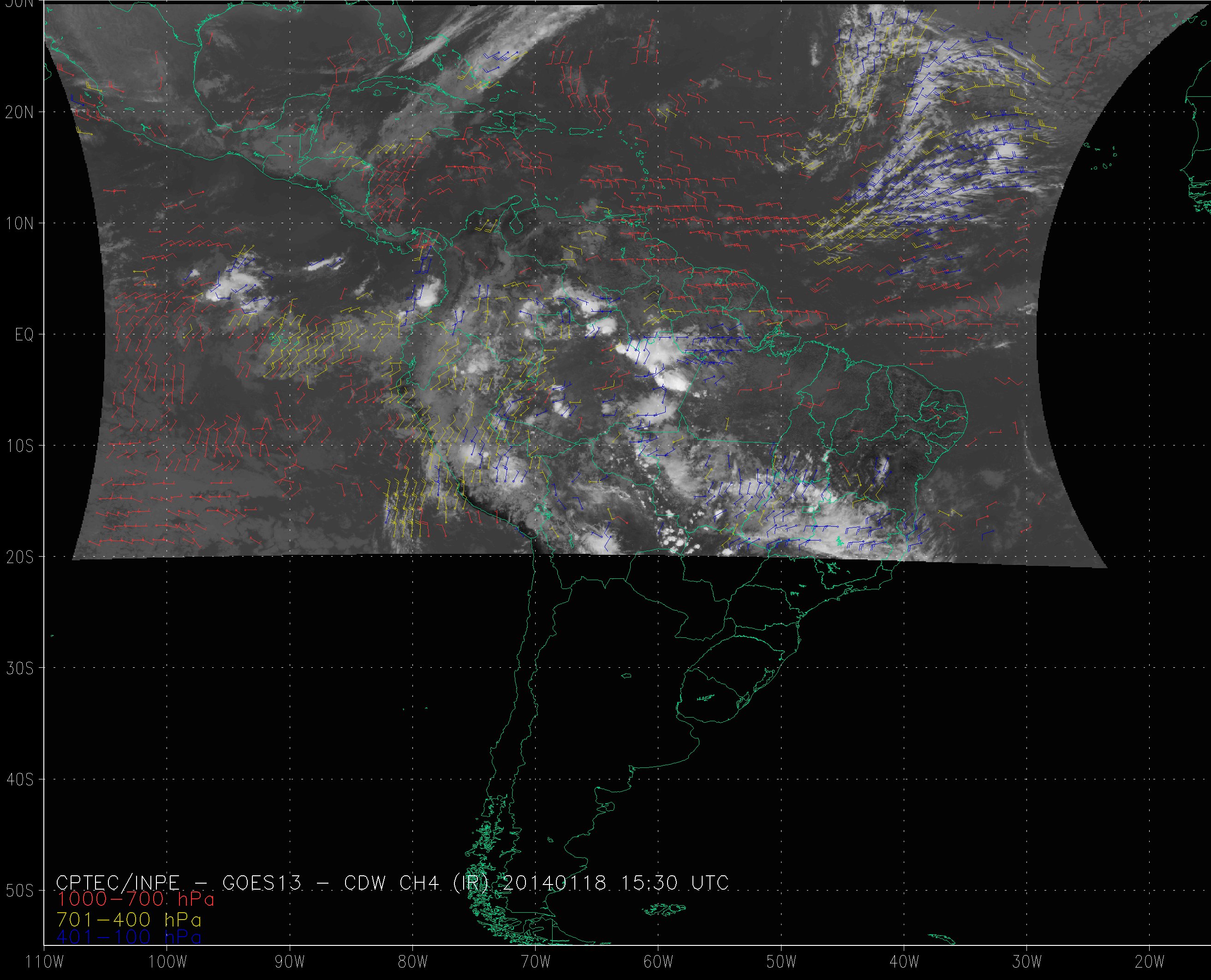The image size is (1211, 980).
Task: Click the 10N latitude label
Action: coord(19,224)
